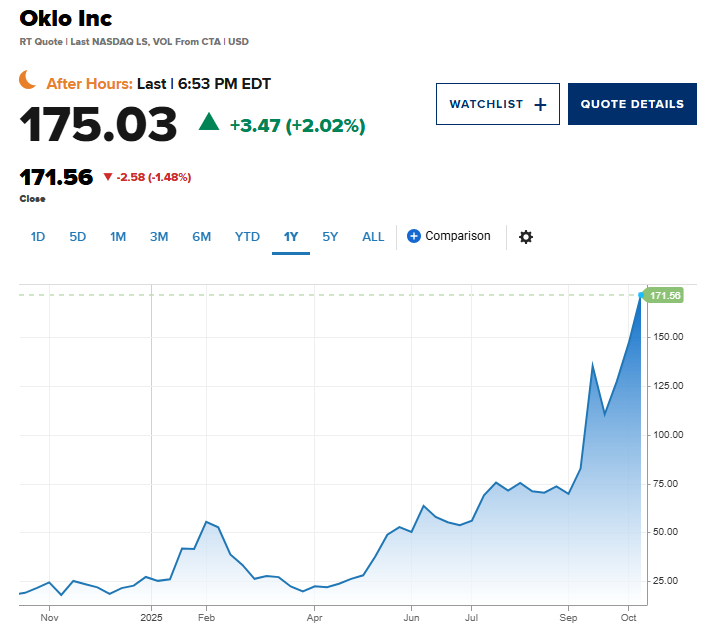Click the green up-arrow change indicator
The width and height of the screenshot is (715, 641).
(x=208, y=122)
